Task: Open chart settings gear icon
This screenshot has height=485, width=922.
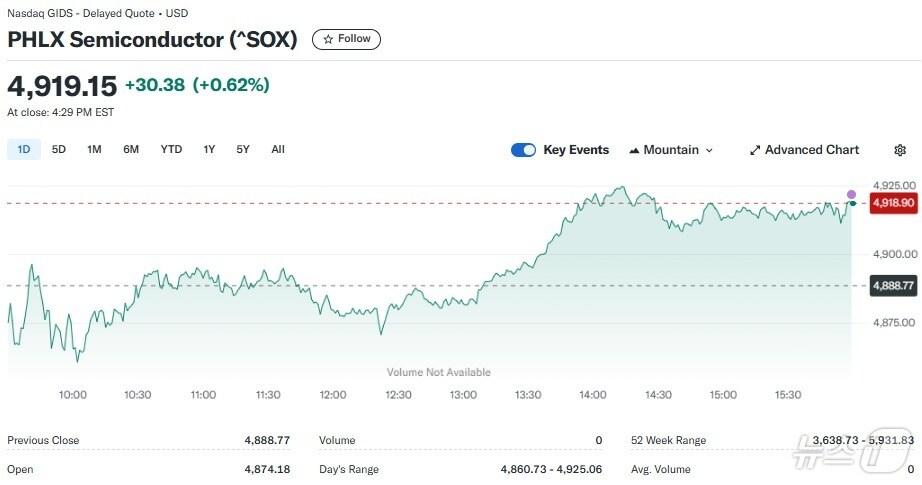Action: [900, 150]
